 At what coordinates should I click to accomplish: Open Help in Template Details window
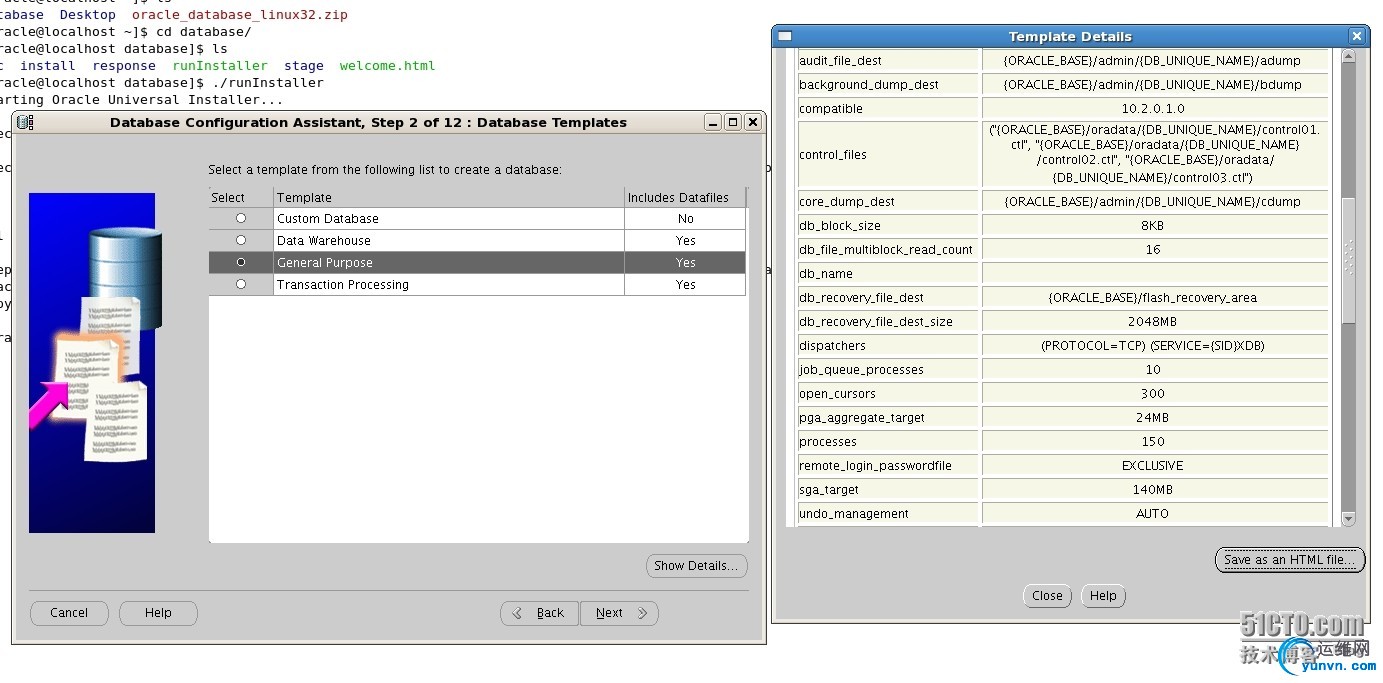pos(1103,595)
